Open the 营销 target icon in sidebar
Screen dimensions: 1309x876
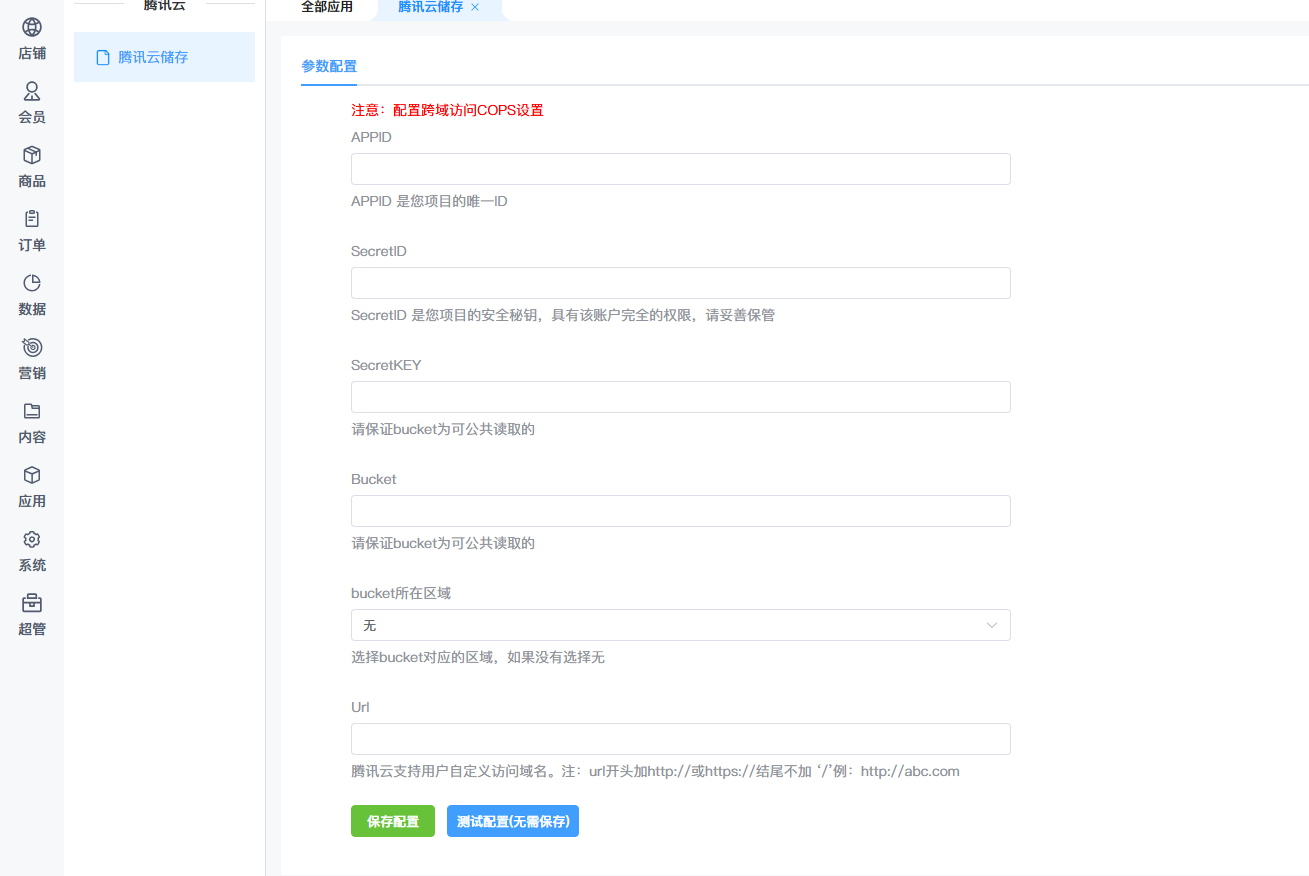[x=32, y=347]
